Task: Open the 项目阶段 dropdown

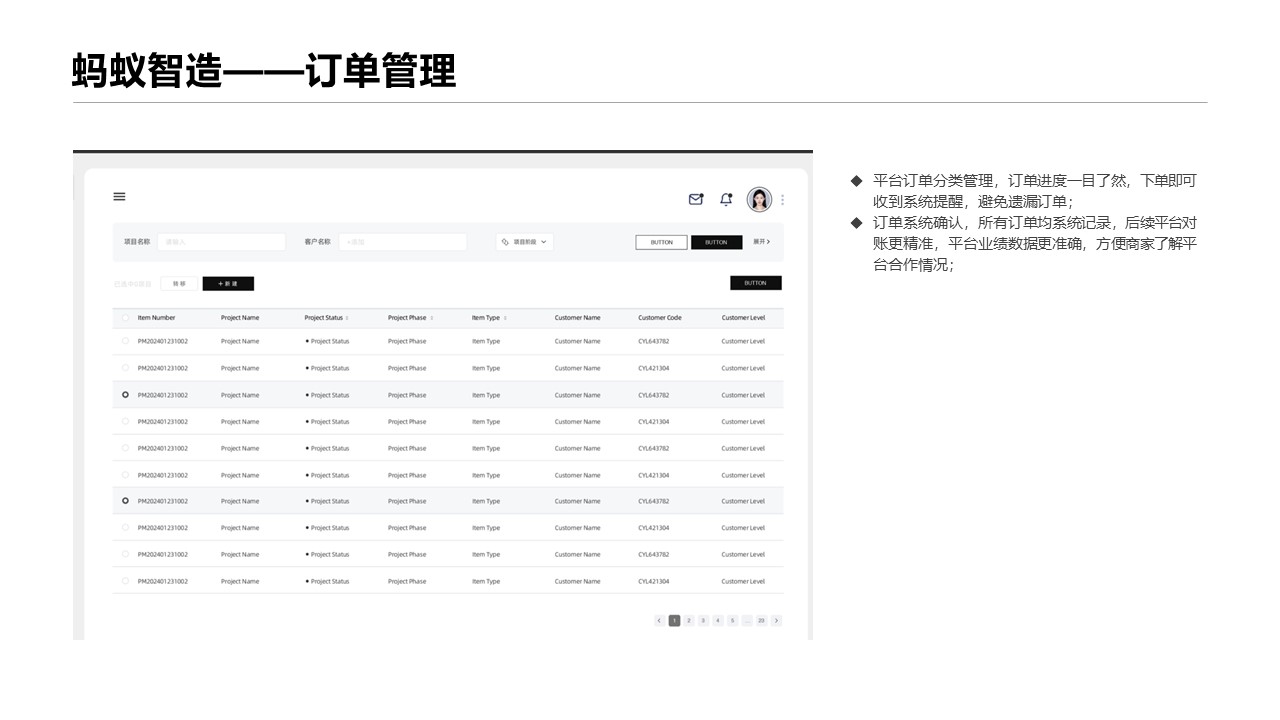Action: pyautogui.click(x=524, y=242)
